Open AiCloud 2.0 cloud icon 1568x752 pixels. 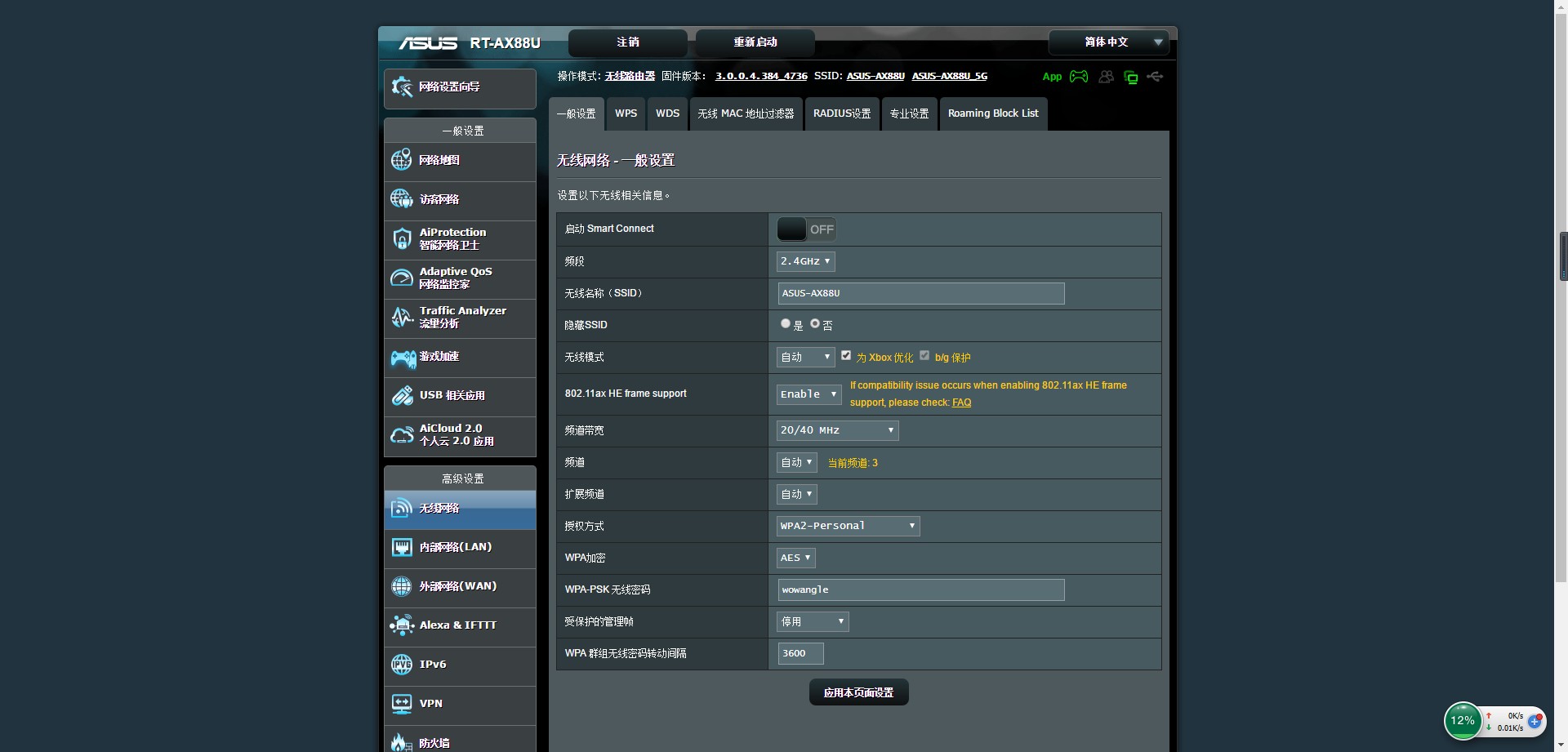(401, 435)
